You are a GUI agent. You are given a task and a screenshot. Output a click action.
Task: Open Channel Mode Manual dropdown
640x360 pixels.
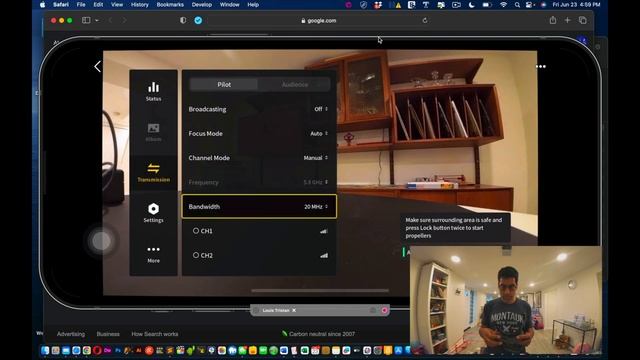tap(316, 158)
